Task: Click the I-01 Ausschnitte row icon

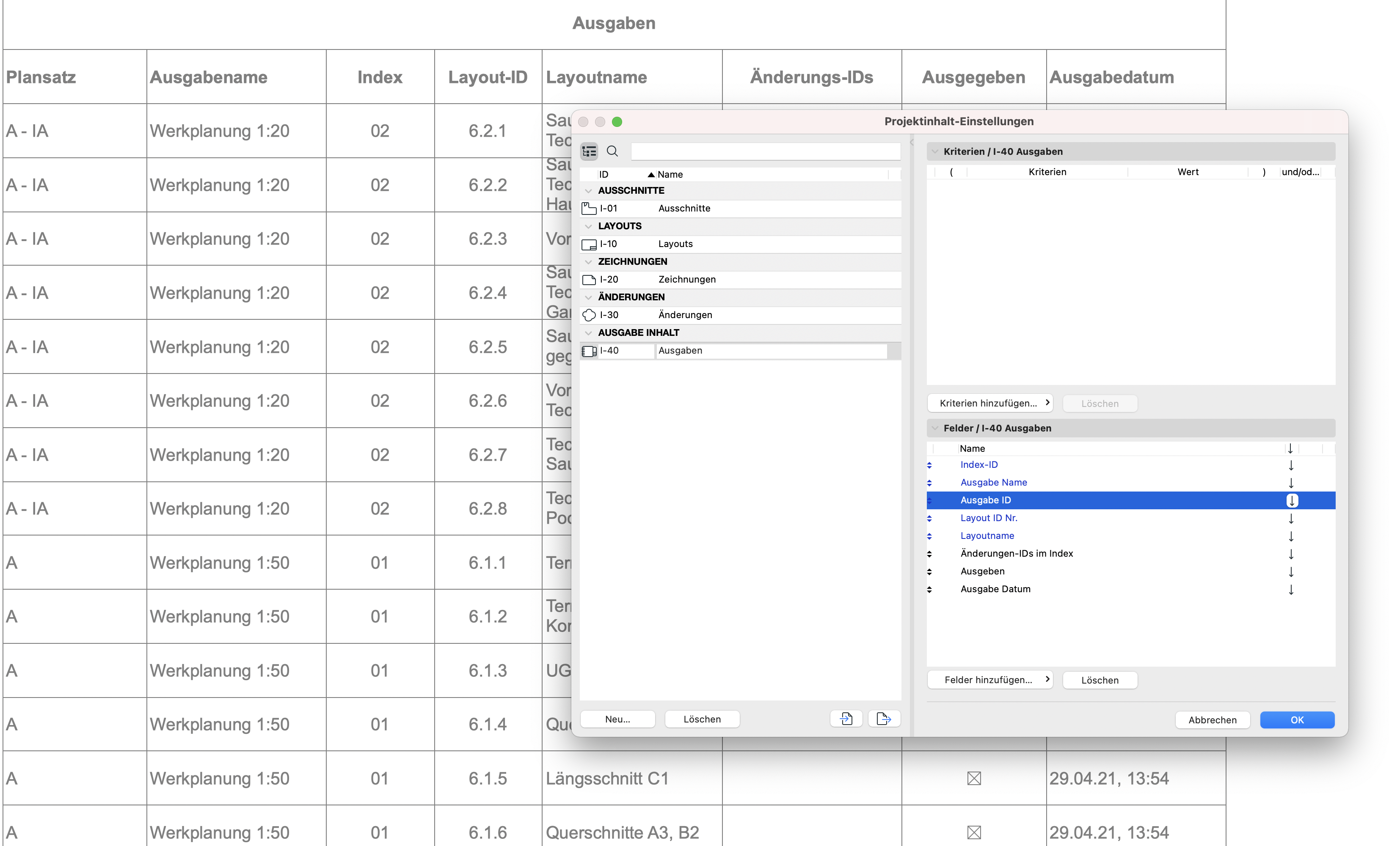Action: (589, 209)
